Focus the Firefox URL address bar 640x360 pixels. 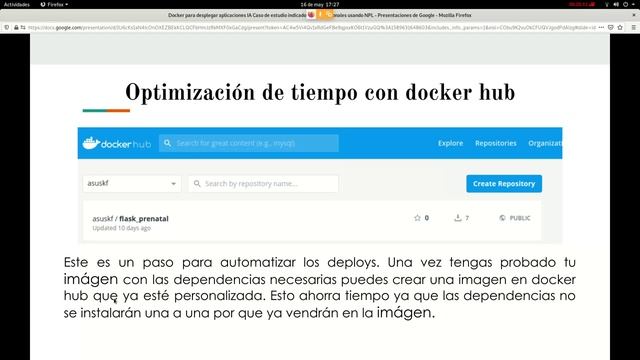tap(312, 27)
